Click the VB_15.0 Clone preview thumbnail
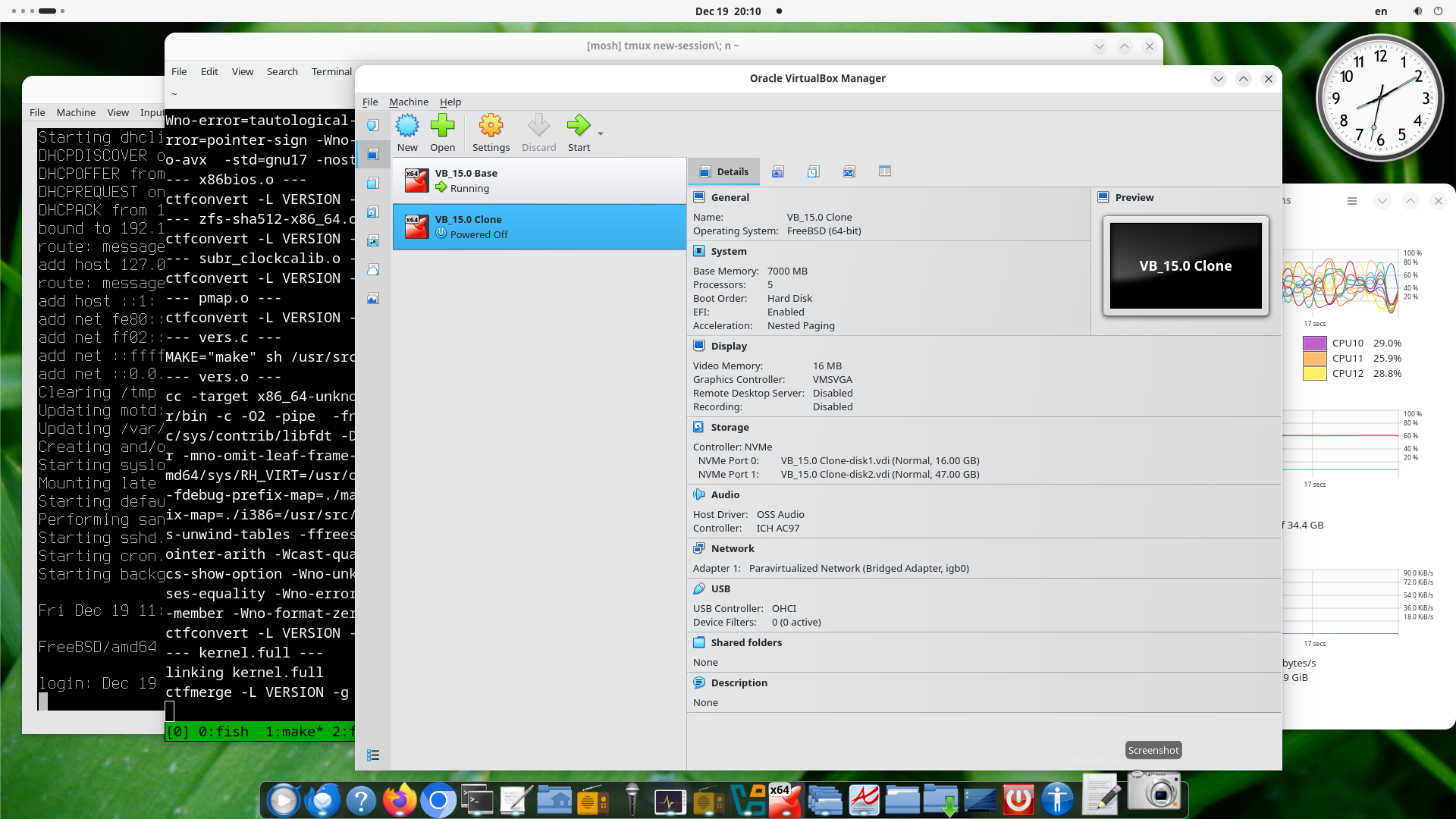 point(1185,265)
